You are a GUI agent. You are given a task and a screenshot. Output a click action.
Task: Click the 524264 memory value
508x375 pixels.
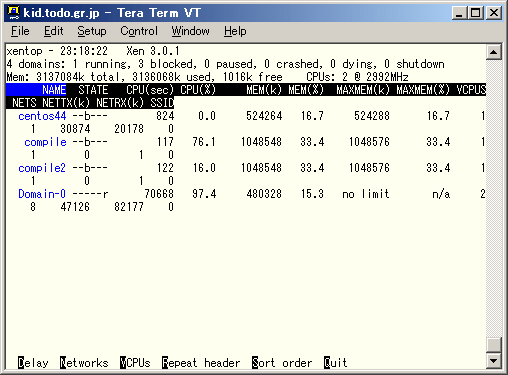pyautogui.click(x=264, y=116)
